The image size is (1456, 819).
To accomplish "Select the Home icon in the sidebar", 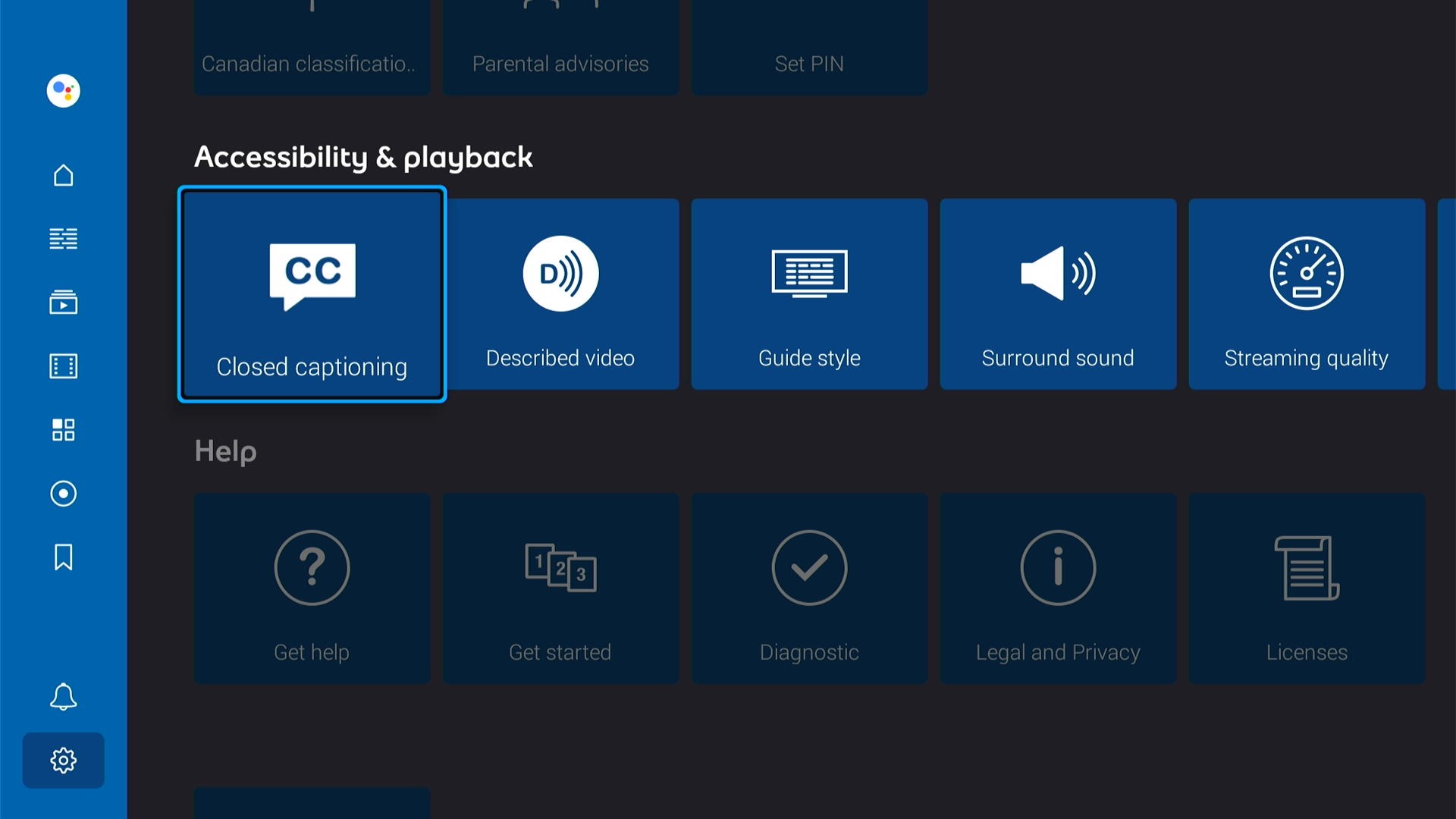I will click(x=63, y=174).
